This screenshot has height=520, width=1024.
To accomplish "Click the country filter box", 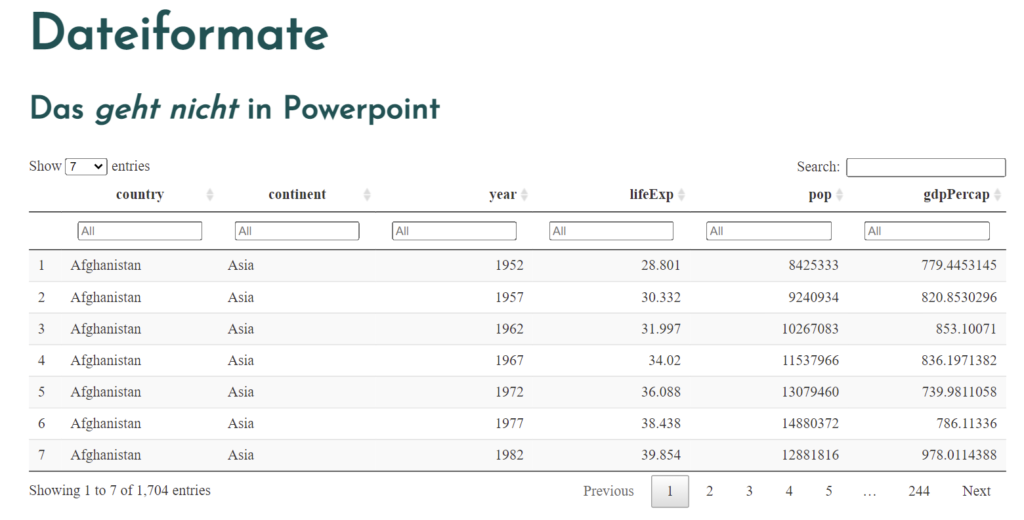I will pyautogui.click(x=140, y=231).
